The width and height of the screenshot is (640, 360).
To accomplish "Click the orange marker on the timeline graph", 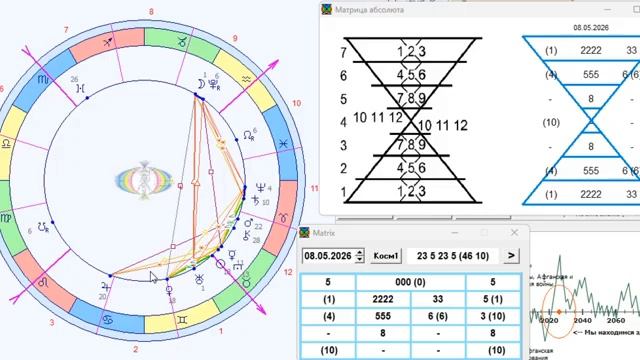I will [559, 312].
